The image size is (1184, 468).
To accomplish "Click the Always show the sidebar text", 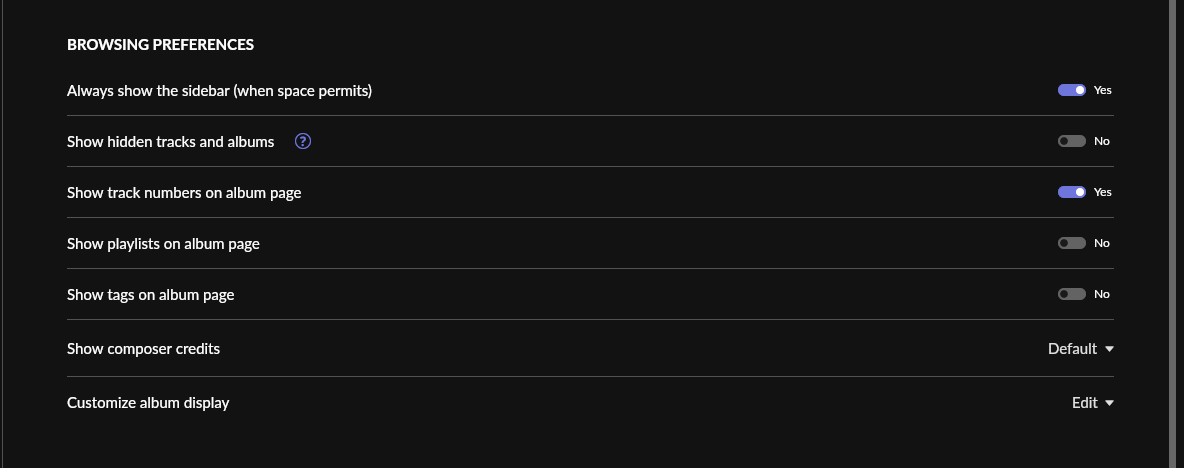I will pos(219,91).
